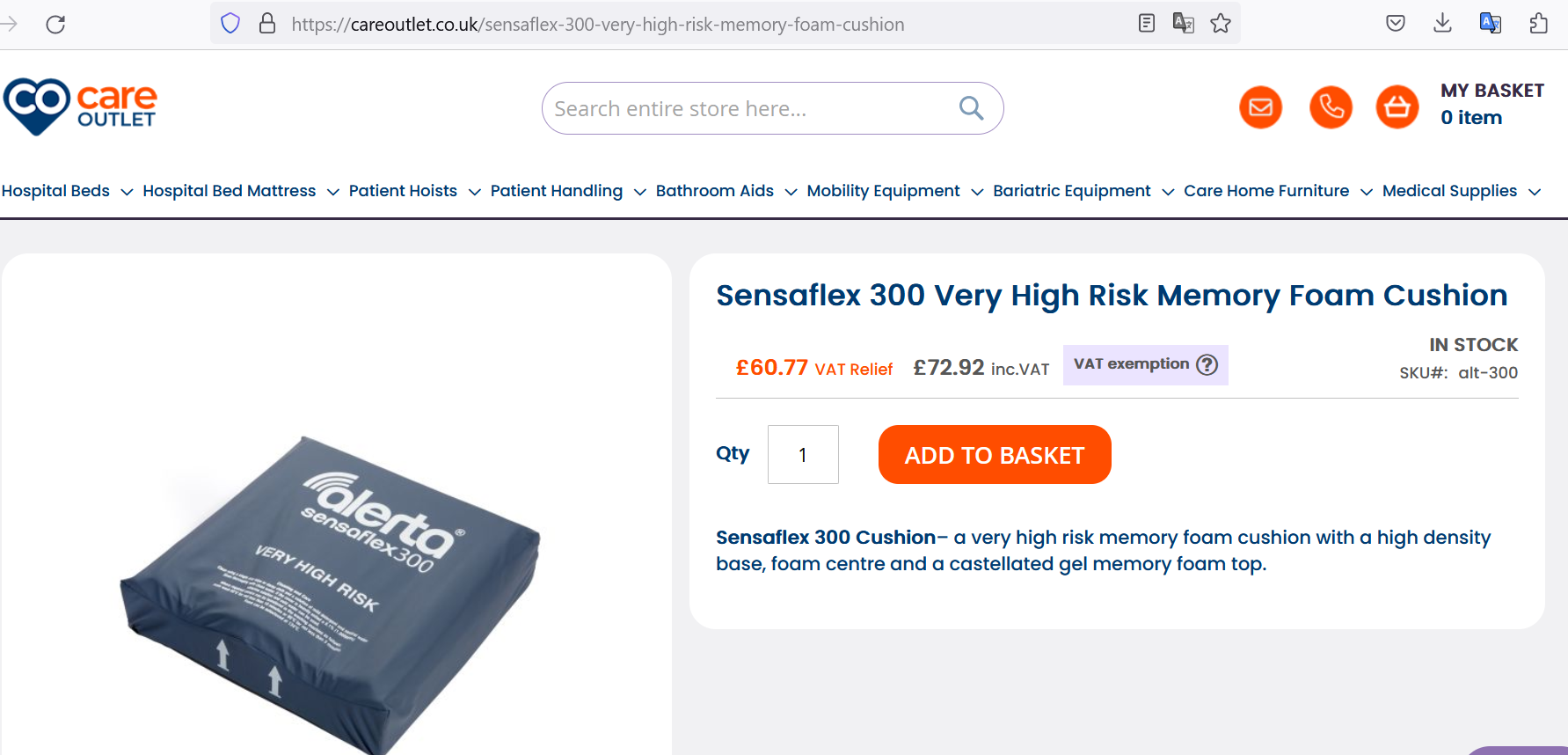Image resolution: width=1568 pixels, height=755 pixels.
Task: Expand the Bathroom Aids dropdown arrow
Action: tap(791, 192)
